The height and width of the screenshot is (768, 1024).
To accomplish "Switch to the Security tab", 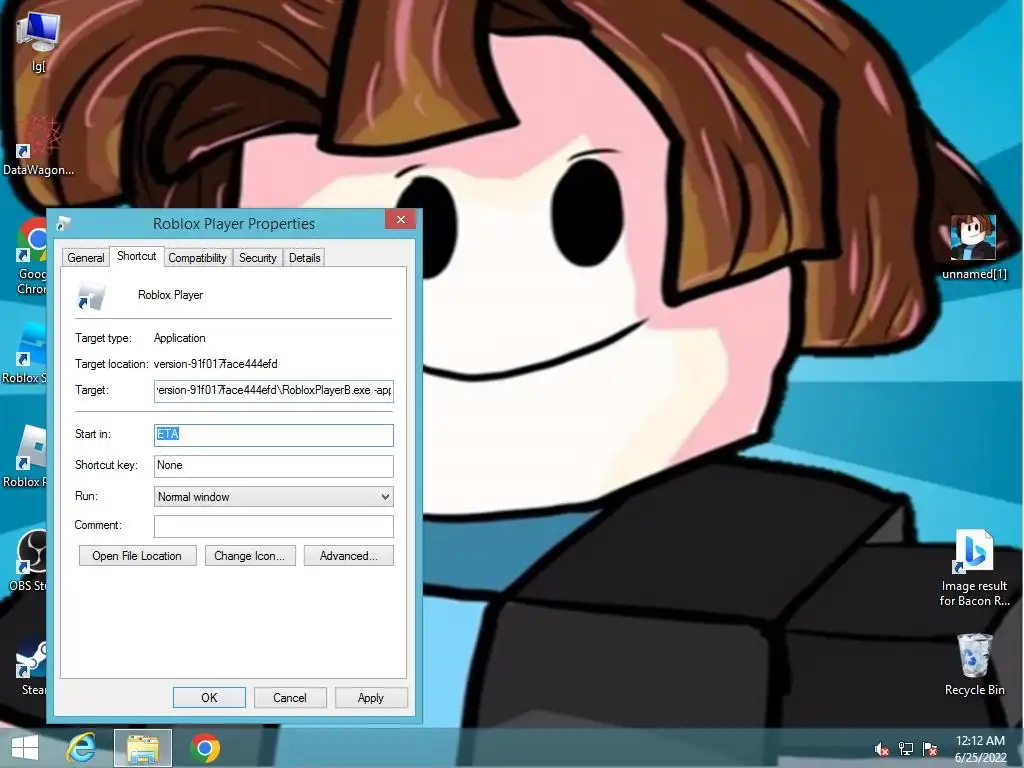I will click(258, 258).
